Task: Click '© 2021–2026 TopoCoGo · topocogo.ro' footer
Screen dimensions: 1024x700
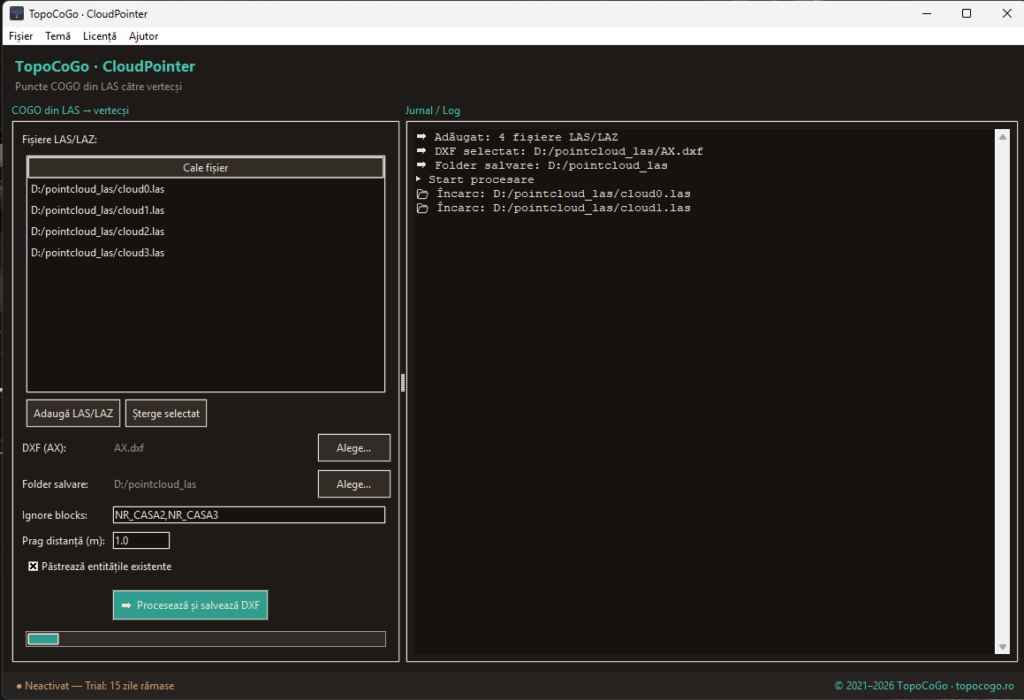Action: click(x=923, y=686)
